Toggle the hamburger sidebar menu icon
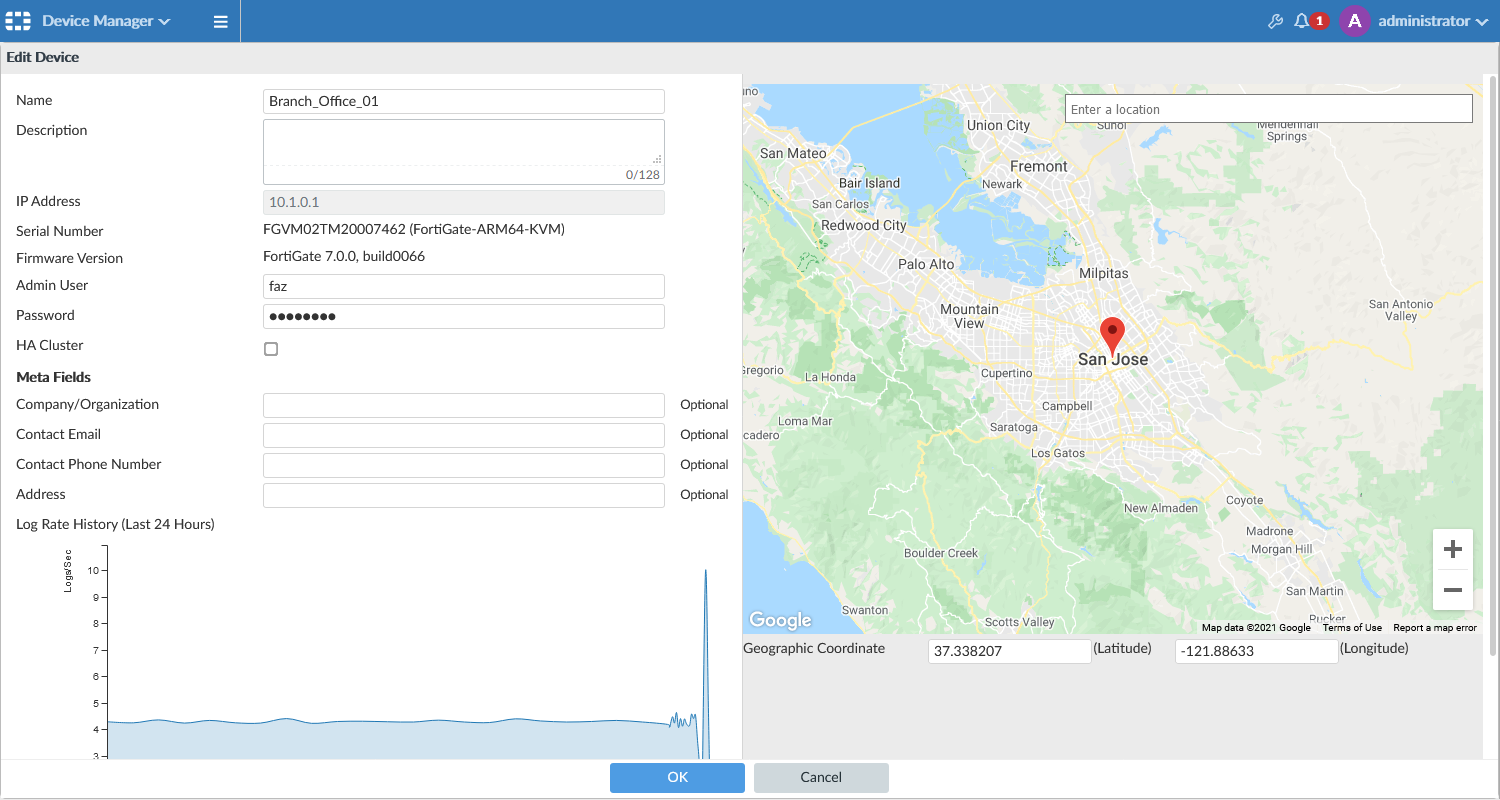1500x800 pixels. [x=221, y=21]
